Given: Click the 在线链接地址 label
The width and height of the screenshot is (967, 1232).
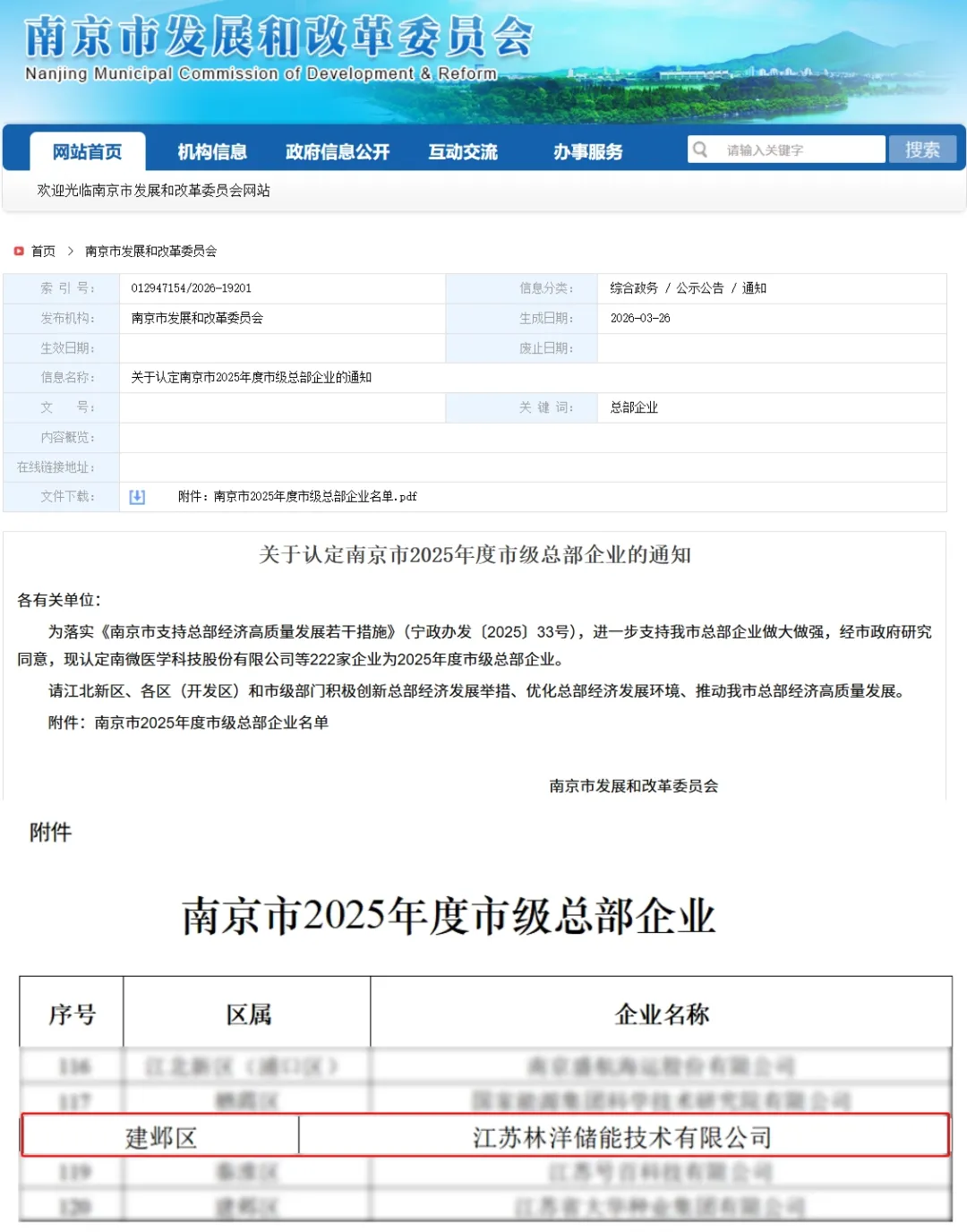Looking at the screenshot, I should click(56, 467).
